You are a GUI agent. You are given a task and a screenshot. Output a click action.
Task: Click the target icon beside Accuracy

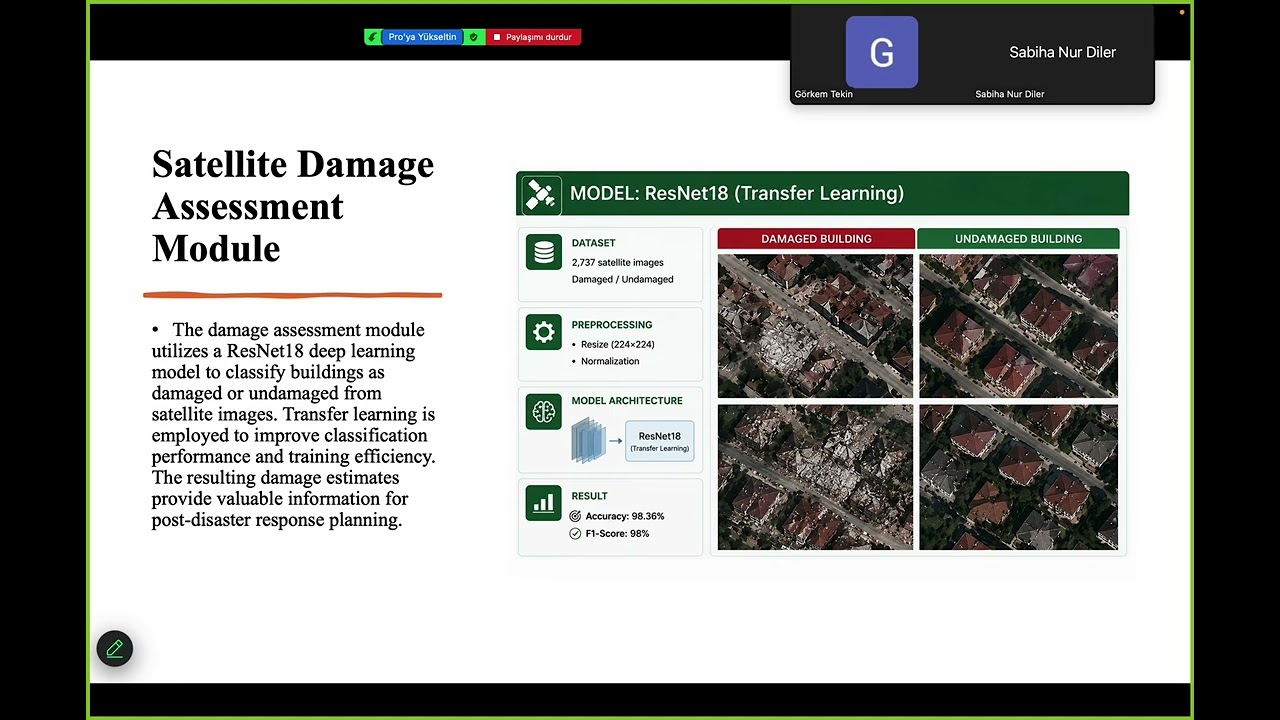575,516
